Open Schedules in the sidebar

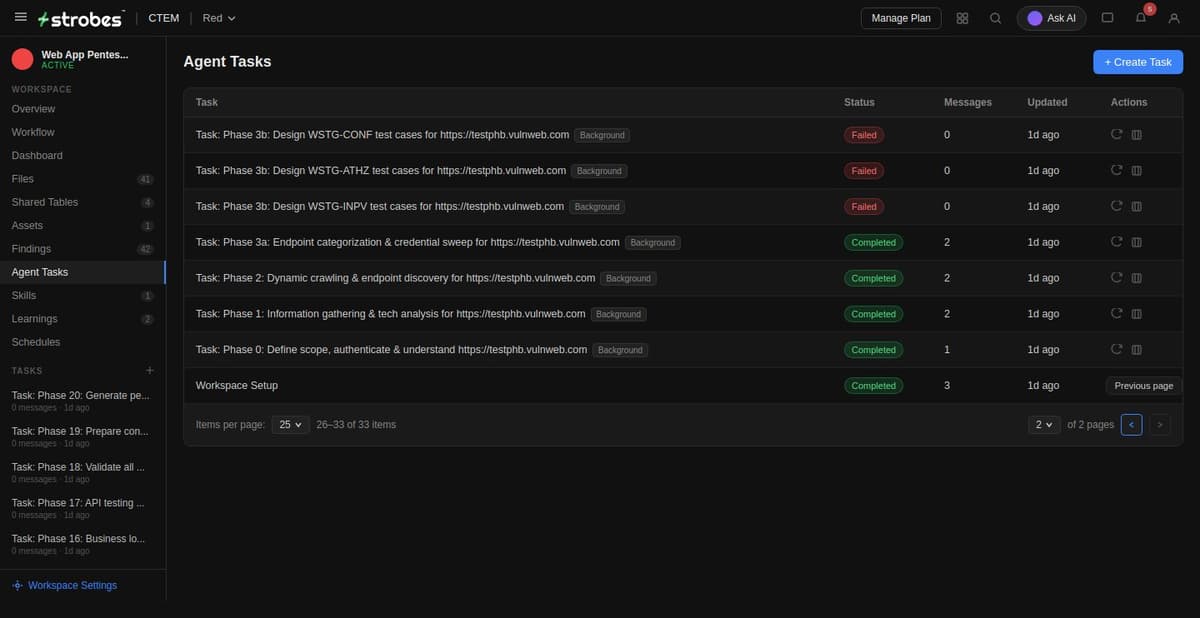tap(83, 342)
